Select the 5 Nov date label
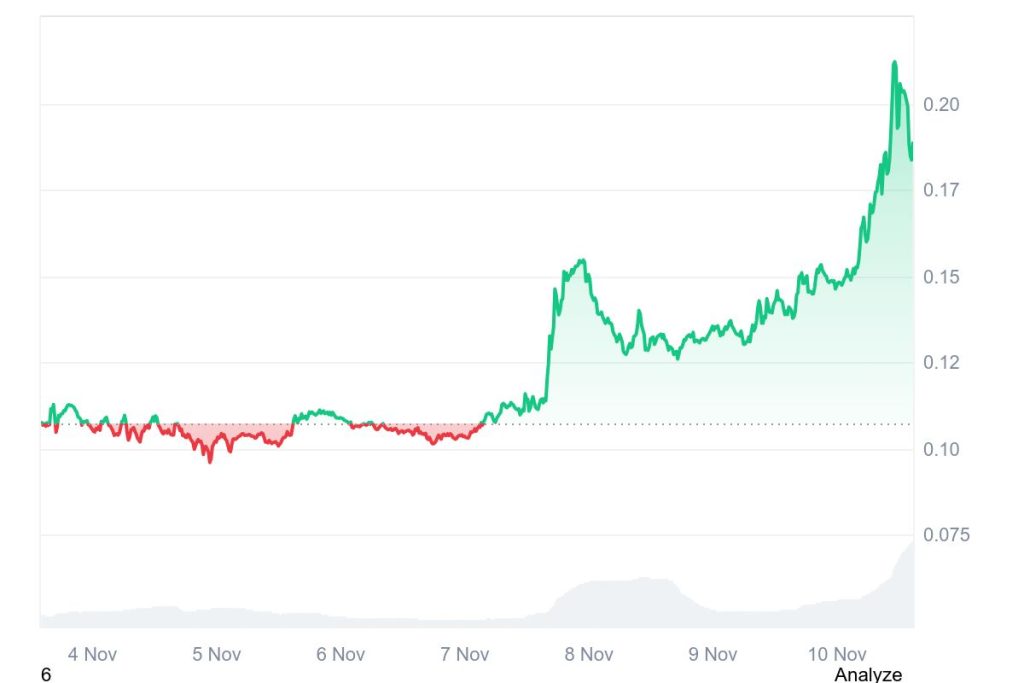 pyautogui.click(x=216, y=654)
